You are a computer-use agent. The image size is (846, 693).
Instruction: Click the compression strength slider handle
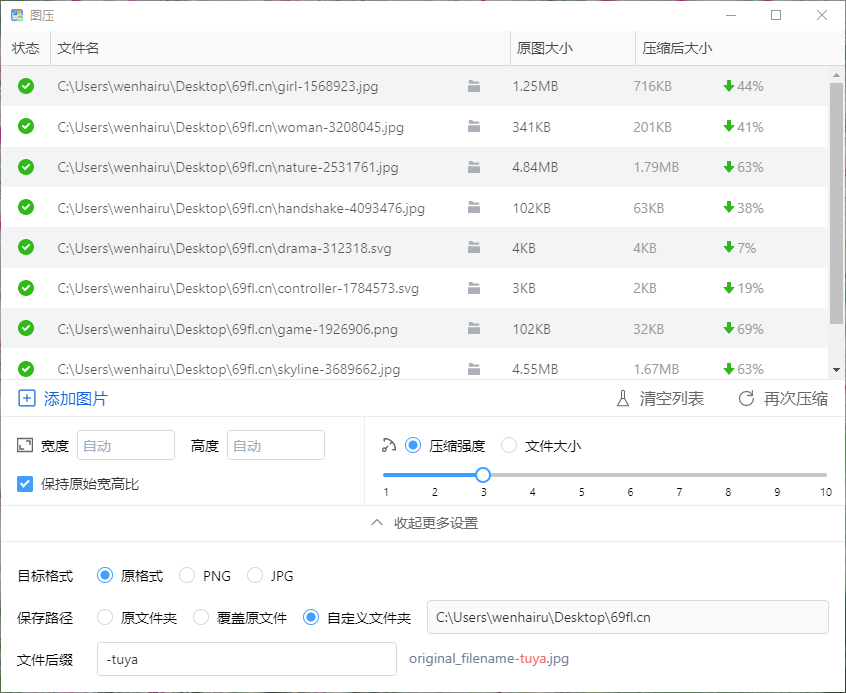click(x=483, y=475)
